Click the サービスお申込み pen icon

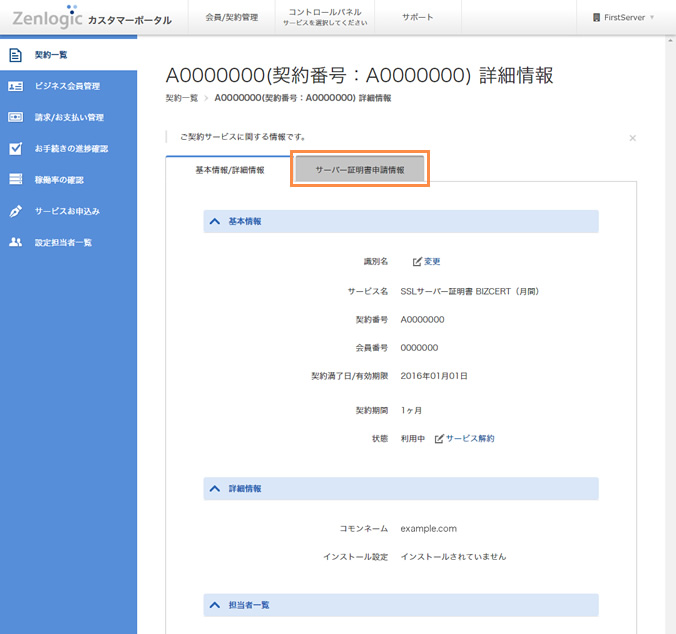pyautogui.click(x=15, y=211)
